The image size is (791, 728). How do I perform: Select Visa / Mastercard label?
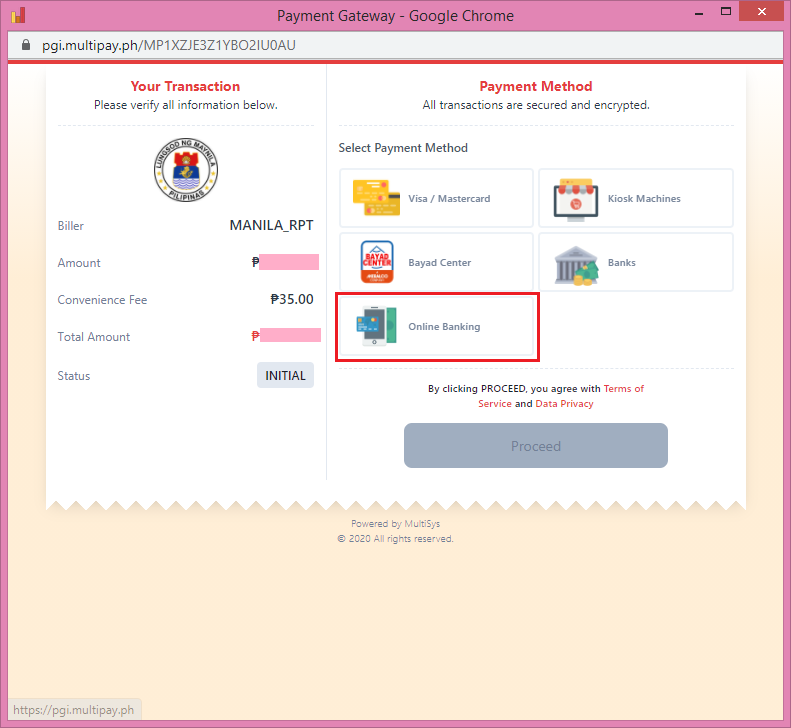449,198
